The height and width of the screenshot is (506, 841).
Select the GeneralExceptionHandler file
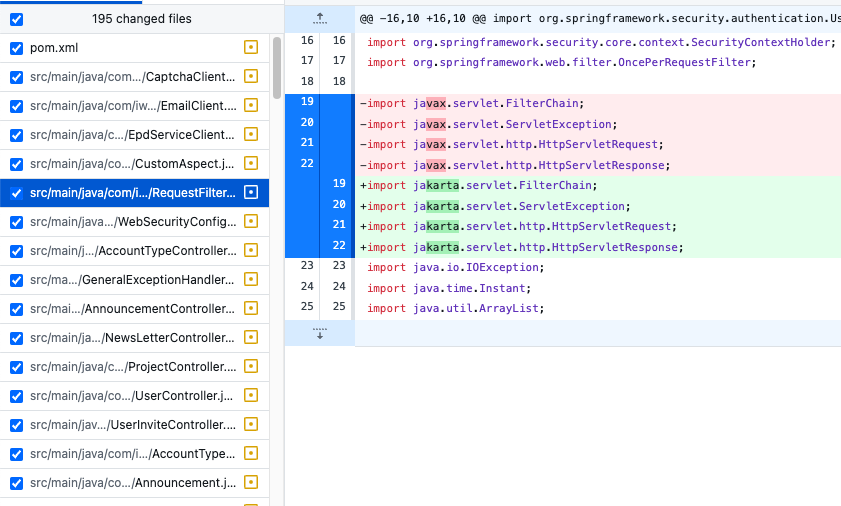click(x=132, y=280)
